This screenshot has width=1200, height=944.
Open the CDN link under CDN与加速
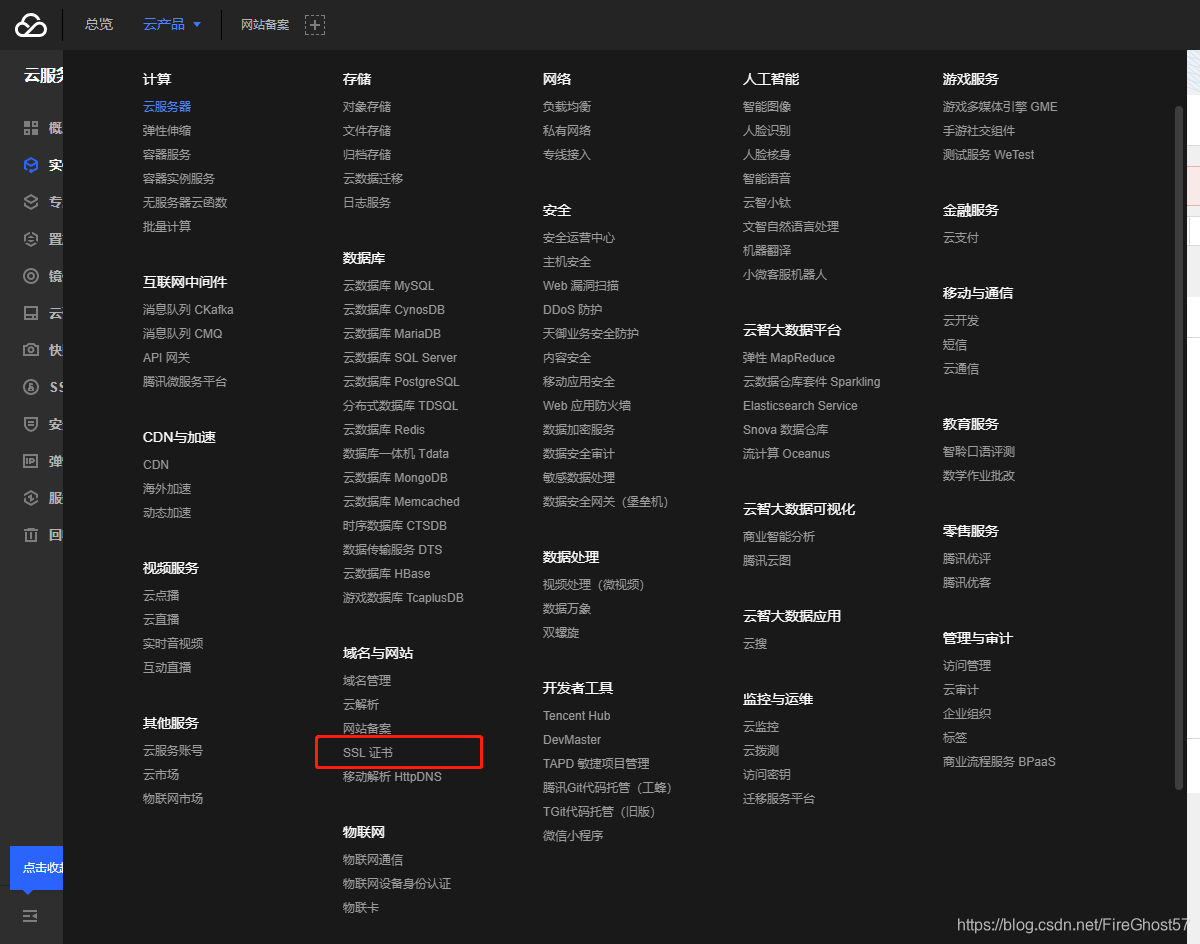click(x=156, y=464)
